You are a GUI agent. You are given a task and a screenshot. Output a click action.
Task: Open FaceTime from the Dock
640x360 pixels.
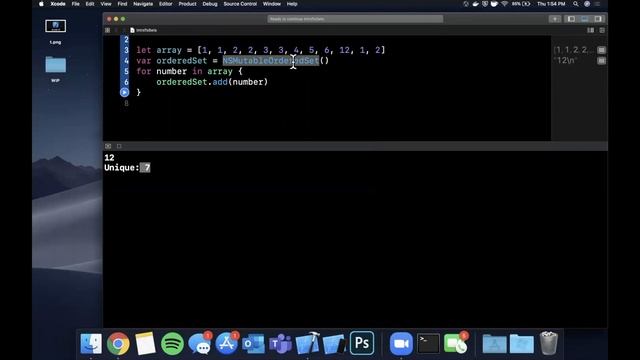(x=455, y=343)
